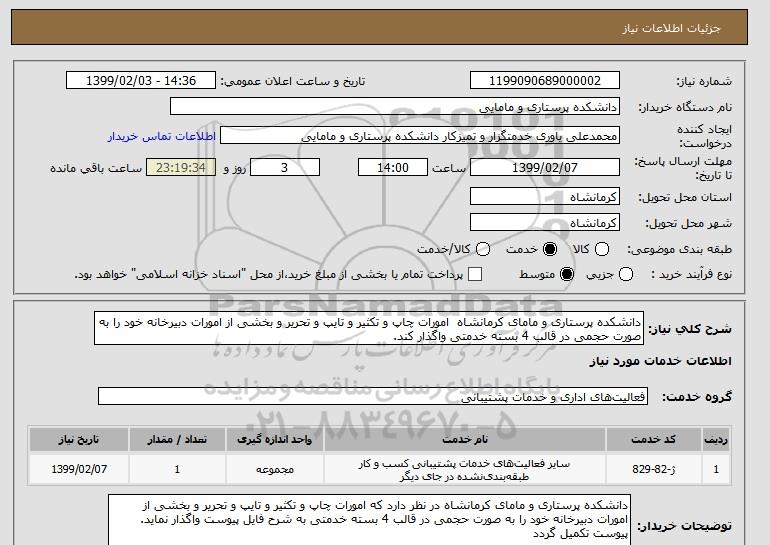Click the ساعت باقی مانده label

(x=96, y=168)
